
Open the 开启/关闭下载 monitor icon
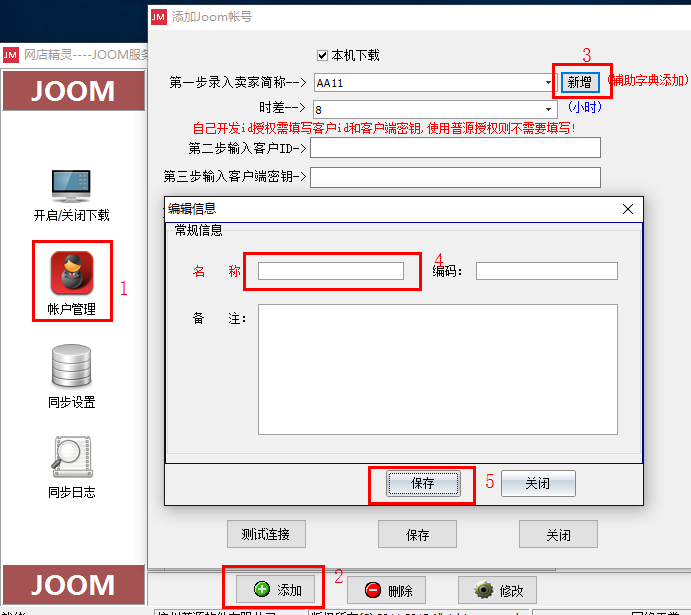coord(71,185)
